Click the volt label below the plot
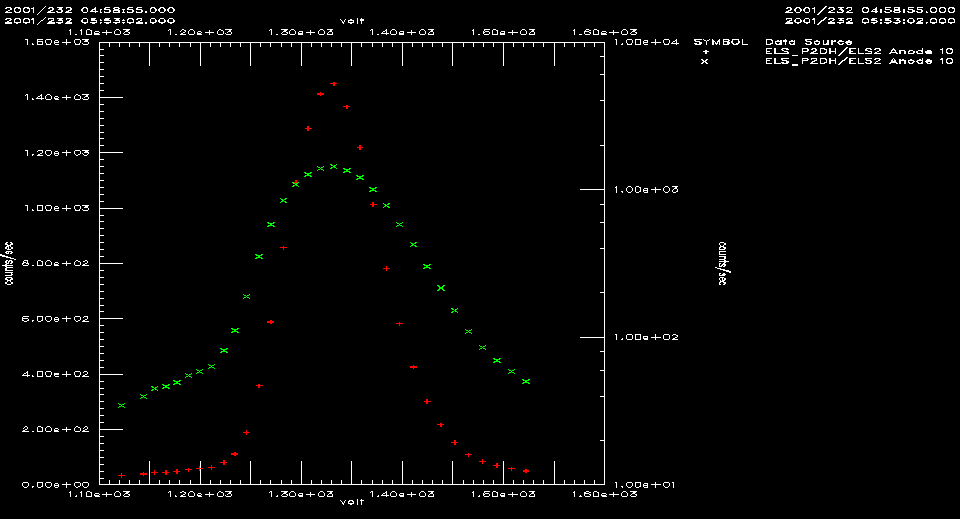960x519 pixels. 352,502
